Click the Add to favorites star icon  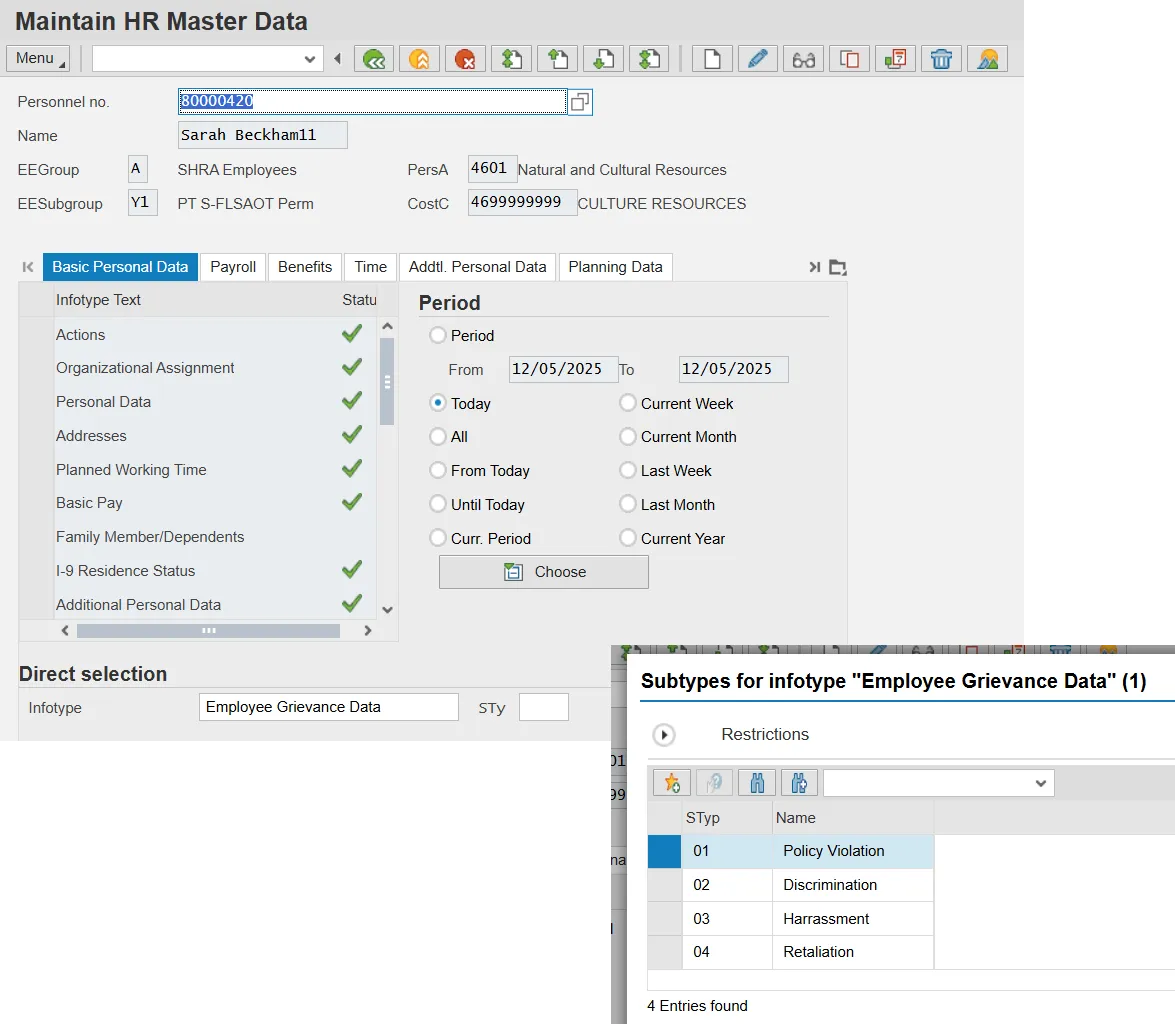coord(671,783)
